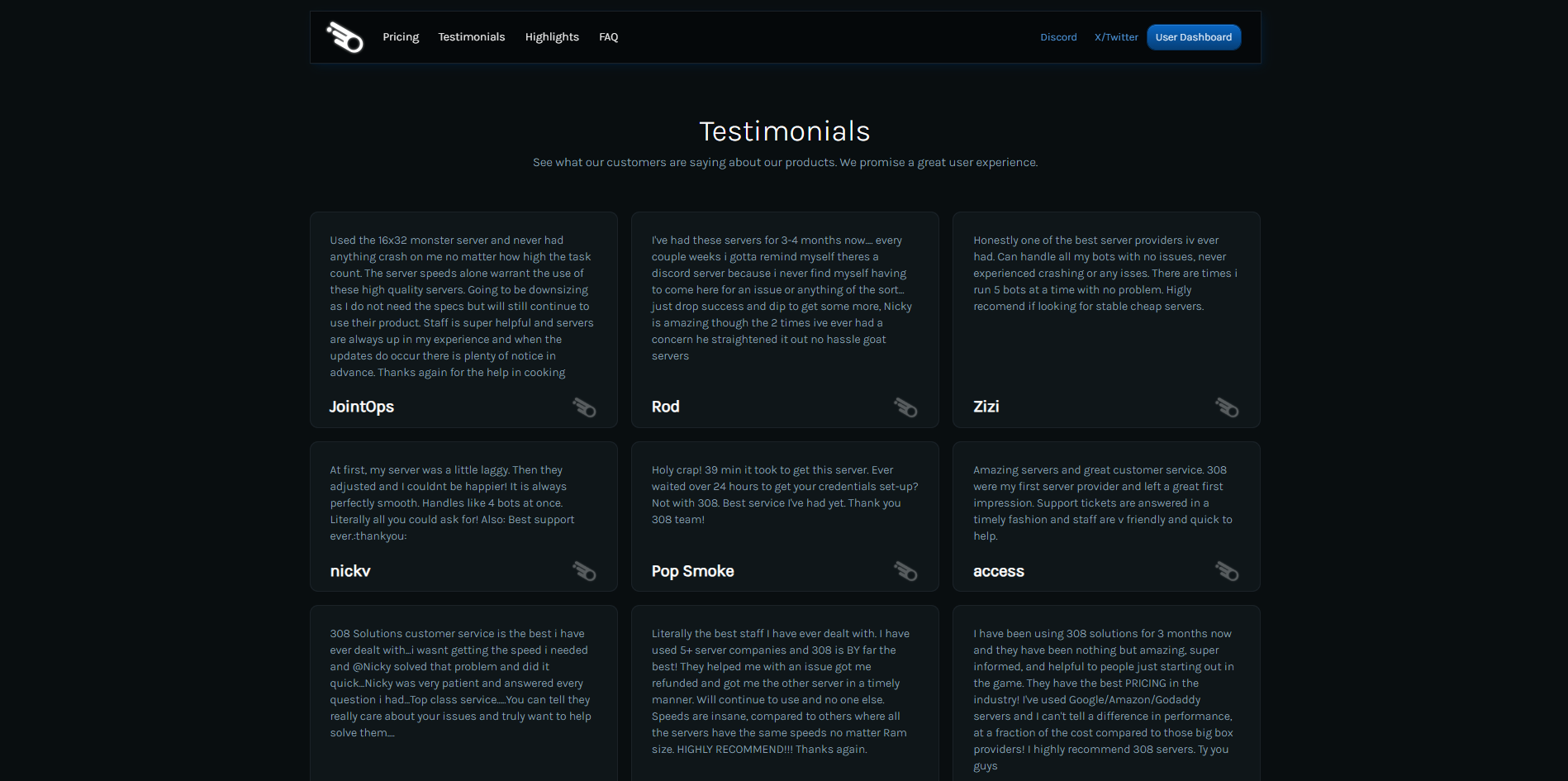Open the FAQ page
Screen dimensions: 1568x781
609,36
